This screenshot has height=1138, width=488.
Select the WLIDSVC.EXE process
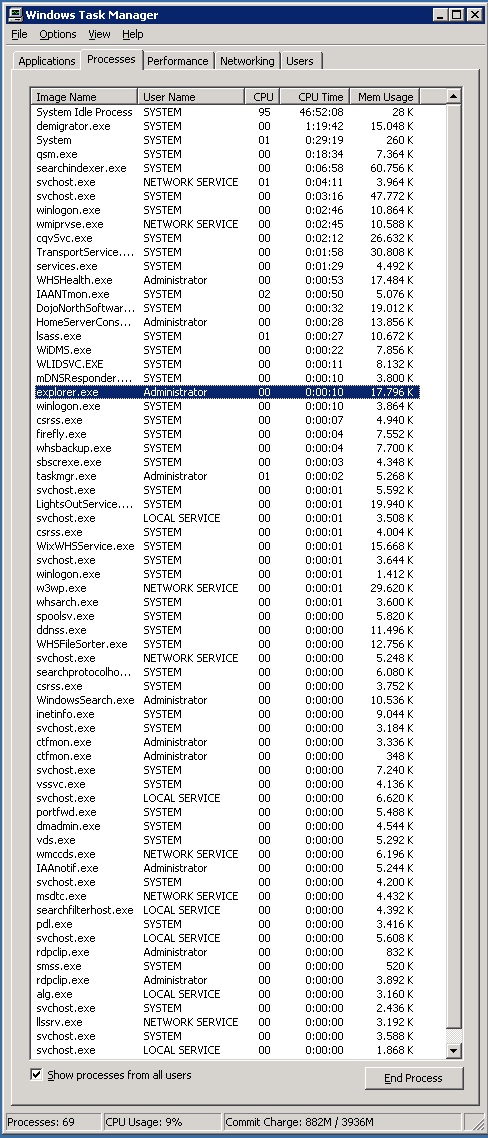tap(227, 364)
